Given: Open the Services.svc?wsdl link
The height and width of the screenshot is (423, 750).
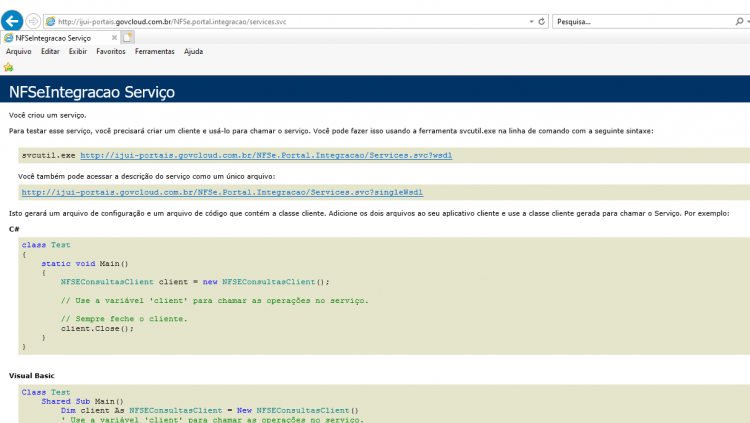Looking at the screenshot, I should pyautogui.click(x=266, y=155).
